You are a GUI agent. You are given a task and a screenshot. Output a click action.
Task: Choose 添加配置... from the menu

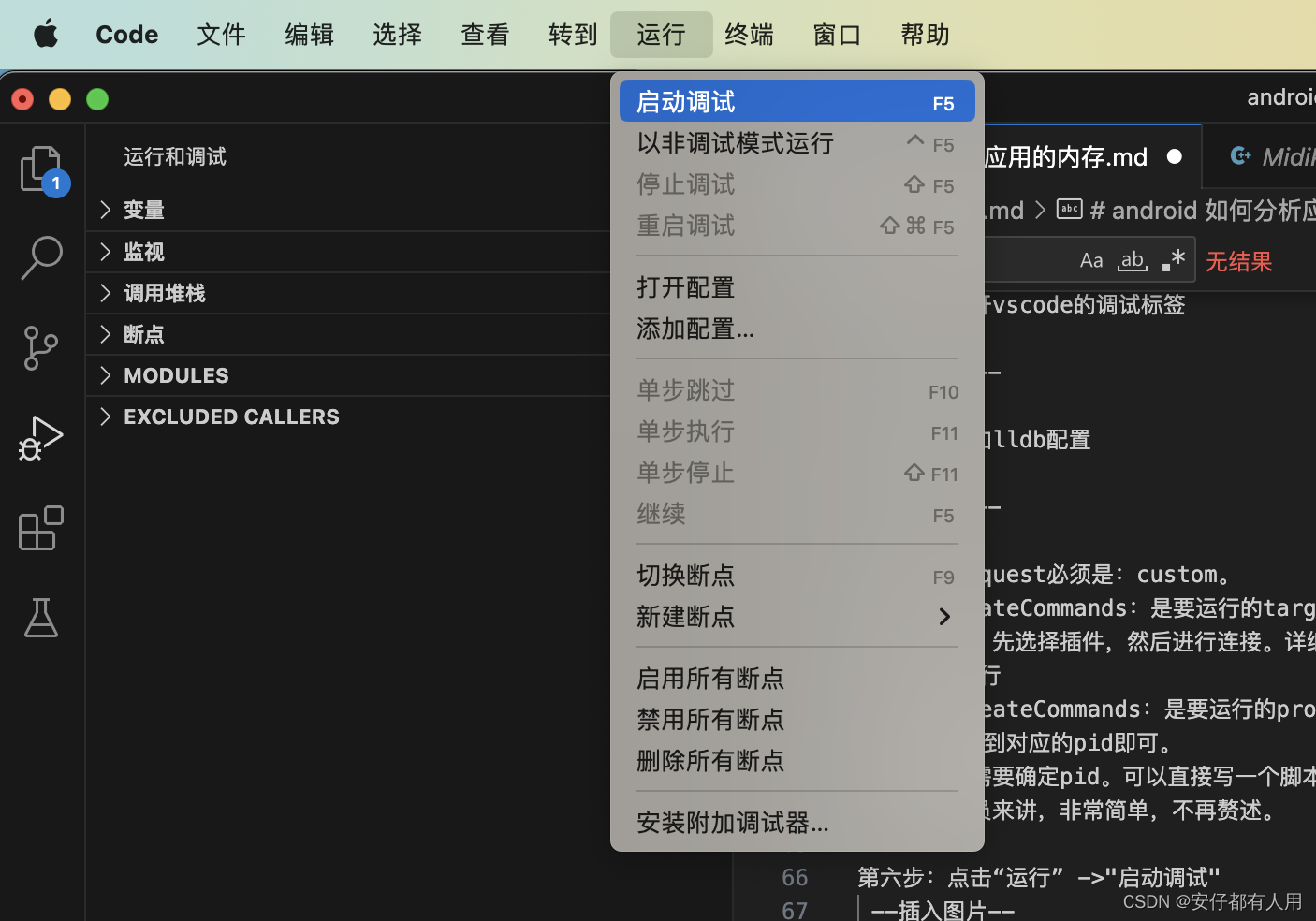pyautogui.click(x=797, y=329)
